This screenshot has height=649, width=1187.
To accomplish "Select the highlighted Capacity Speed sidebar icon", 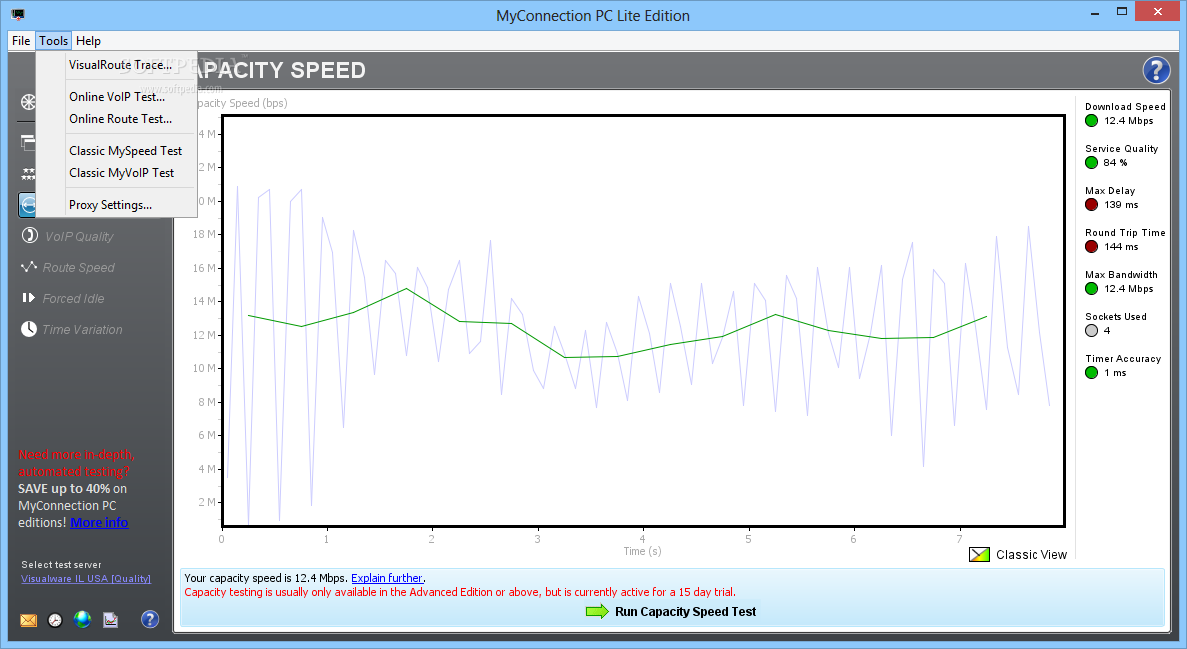I will pos(27,204).
